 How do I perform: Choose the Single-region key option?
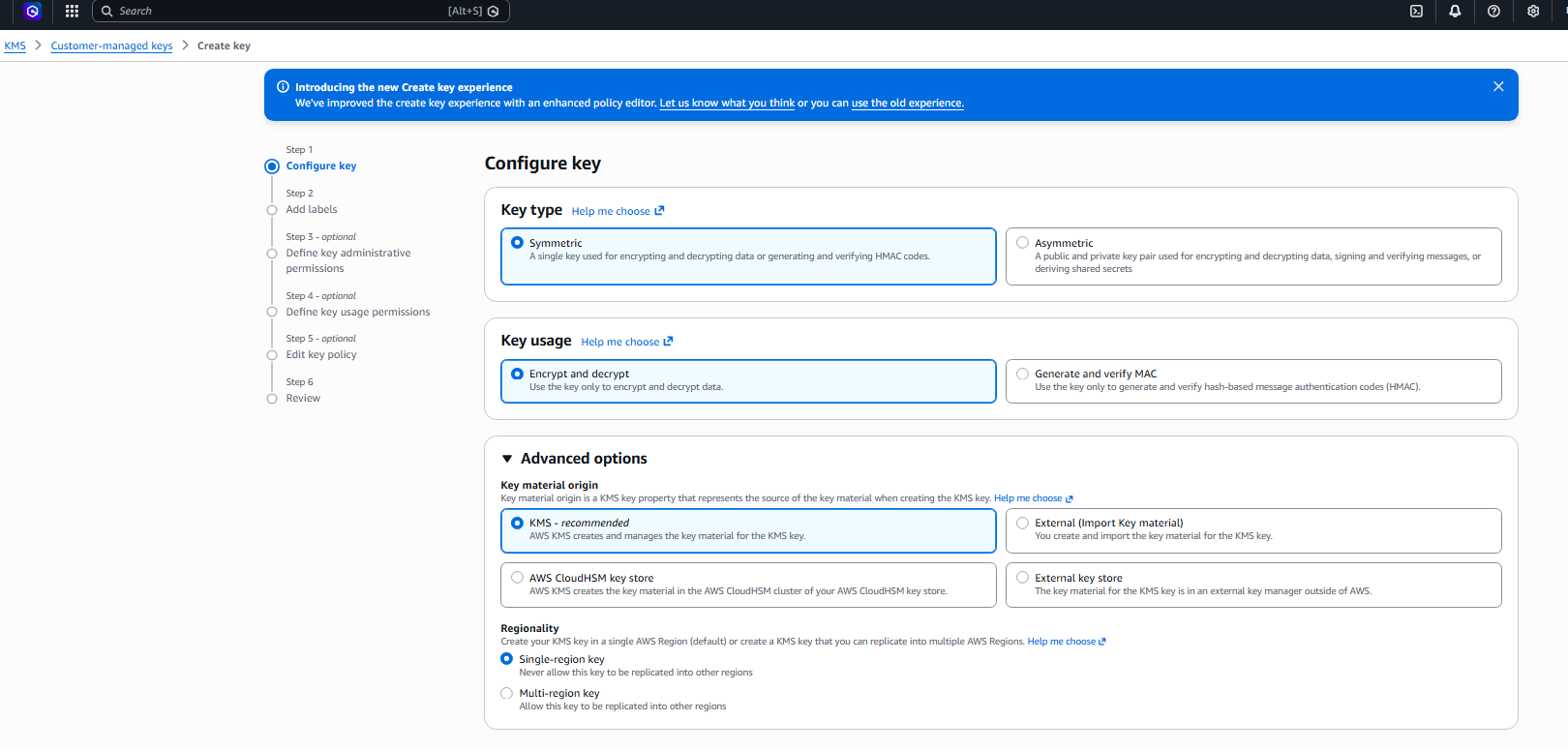click(506, 659)
